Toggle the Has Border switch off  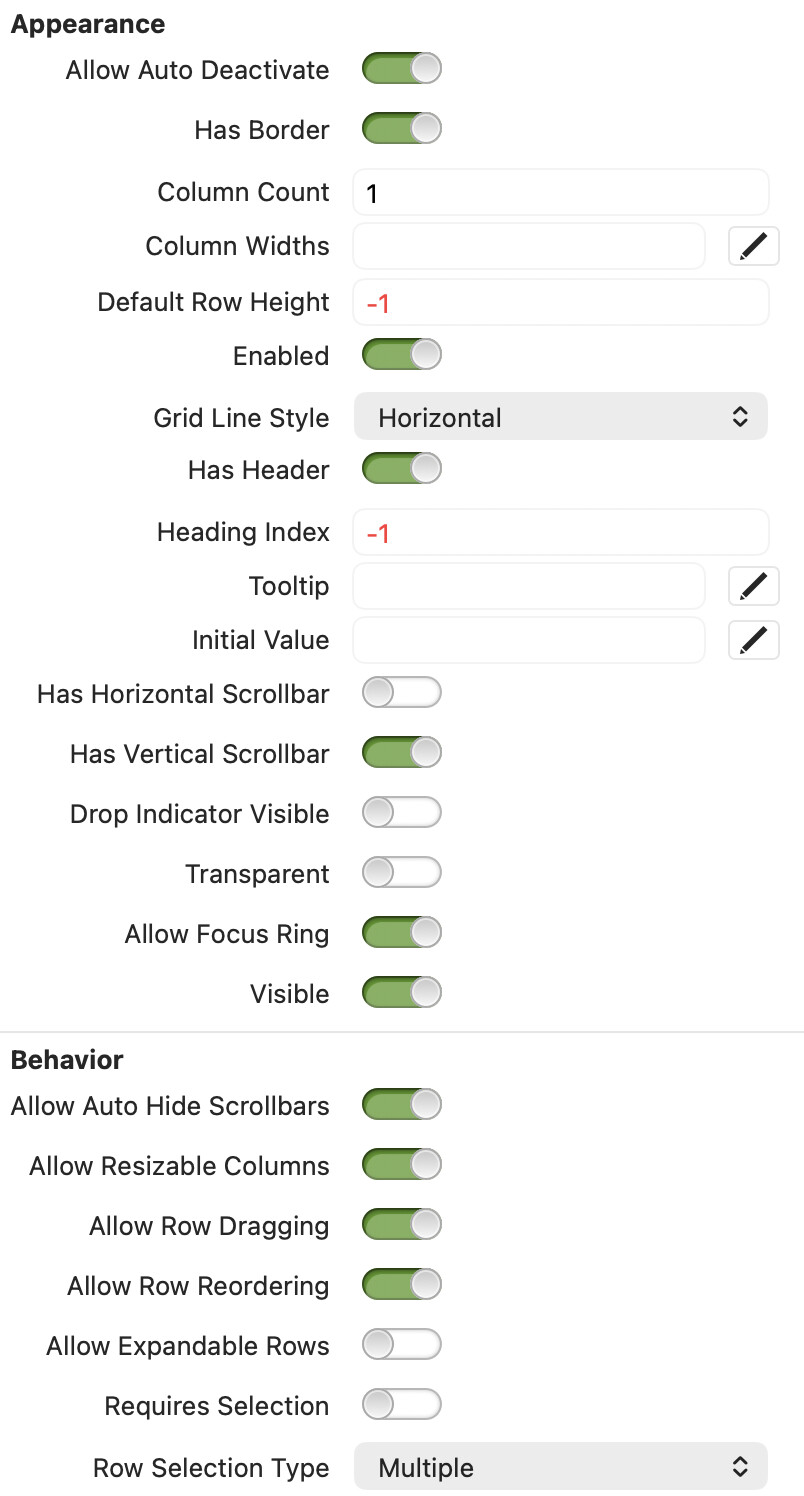coord(401,129)
